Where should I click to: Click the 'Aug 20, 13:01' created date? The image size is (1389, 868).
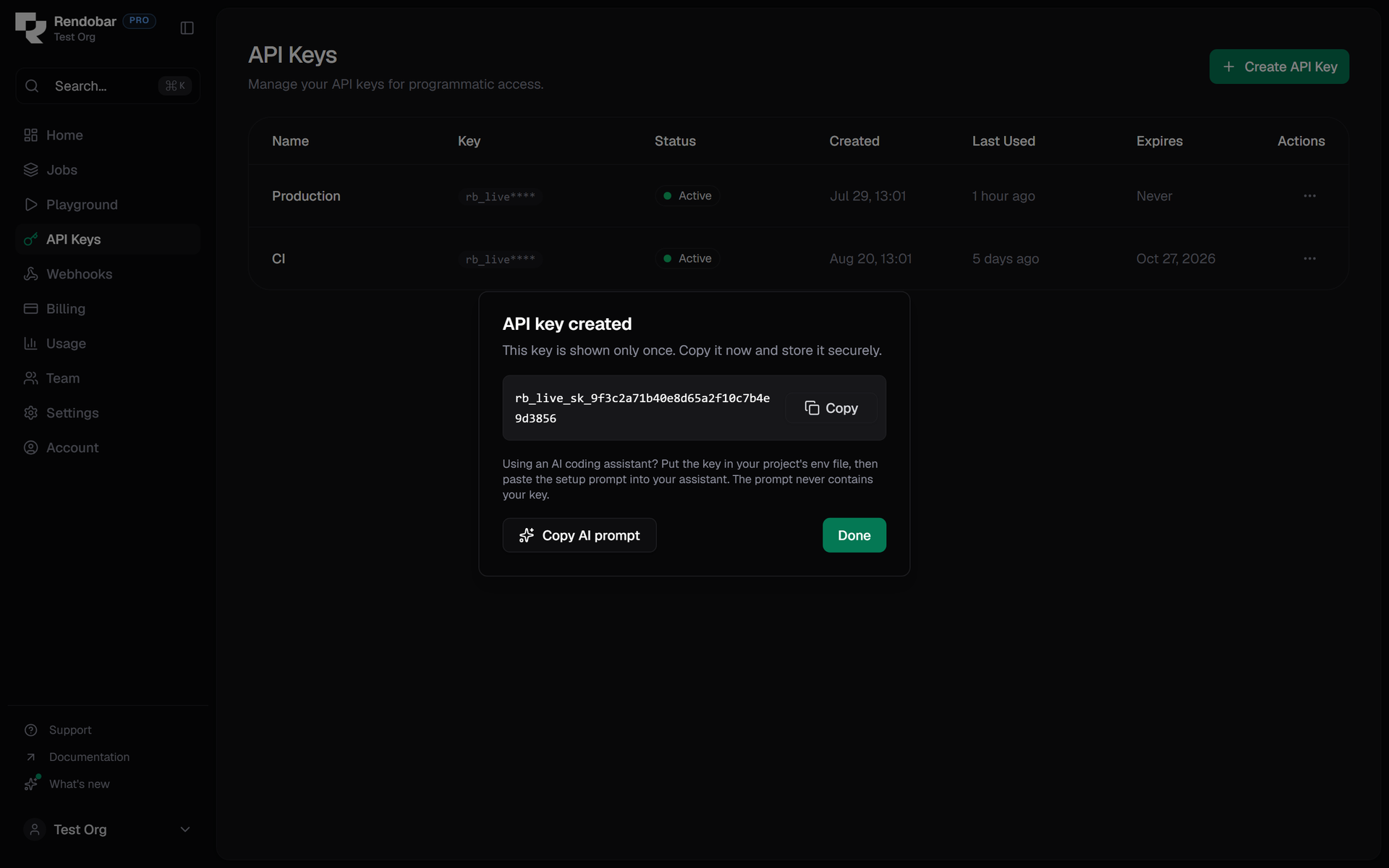(x=870, y=258)
